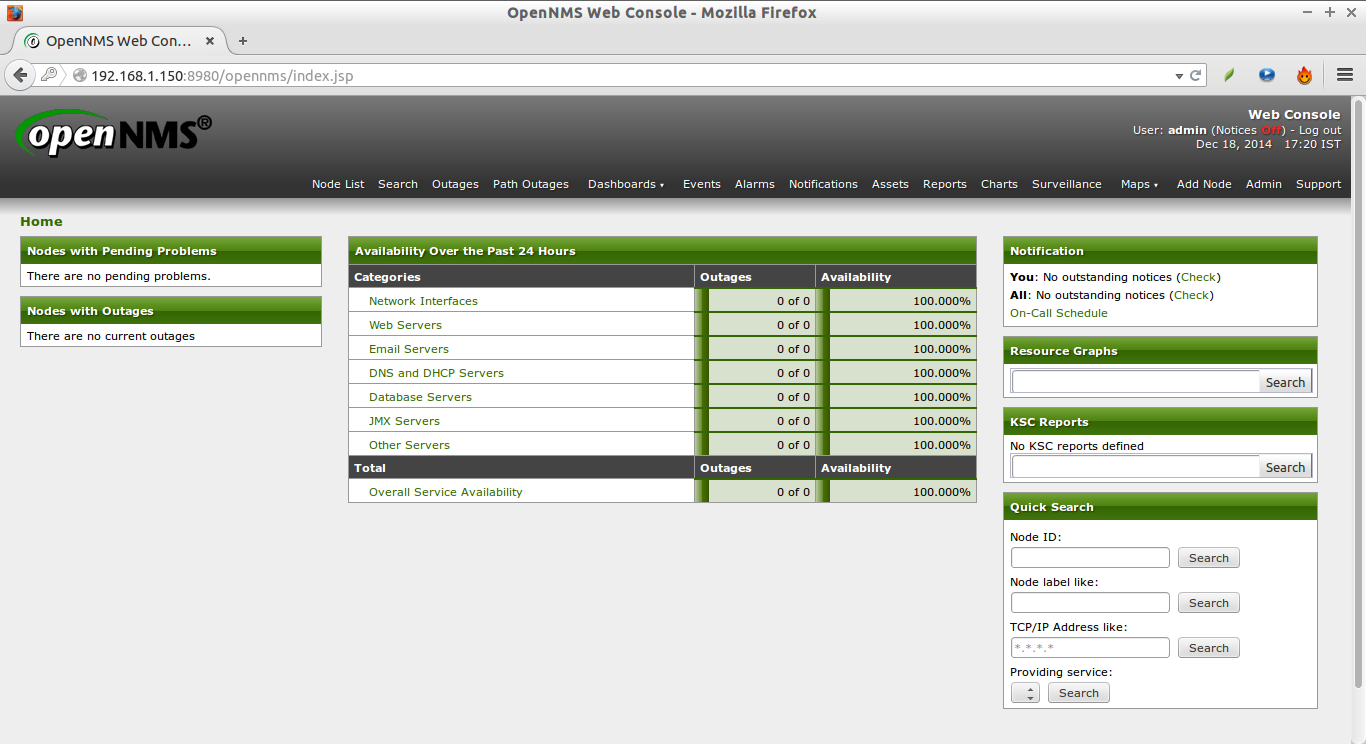1366x744 pixels.
Task: Open a new browser tab
Action: click(242, 41)
